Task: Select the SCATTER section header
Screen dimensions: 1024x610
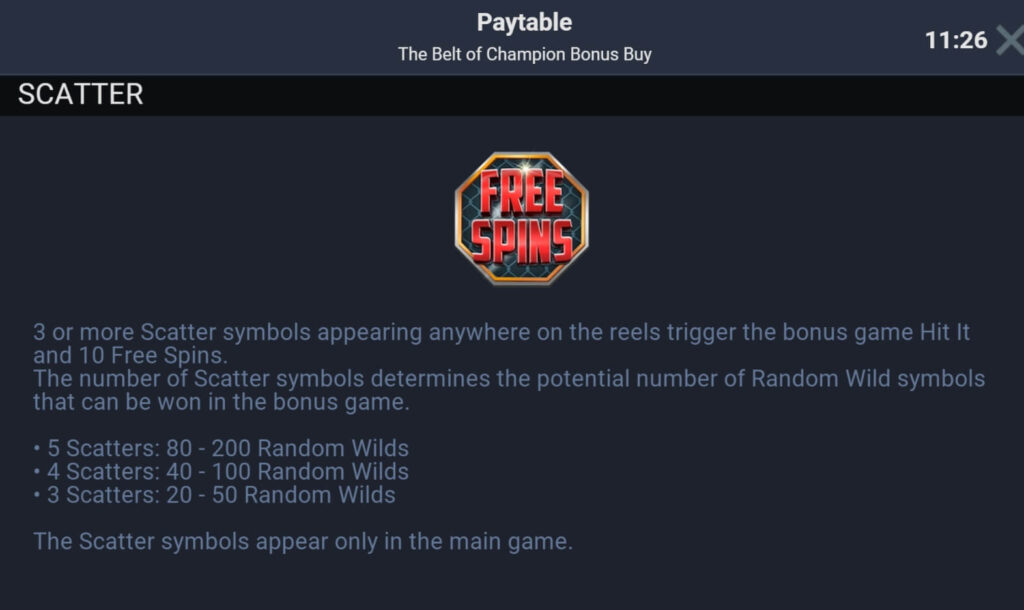Action: (81, 94)
